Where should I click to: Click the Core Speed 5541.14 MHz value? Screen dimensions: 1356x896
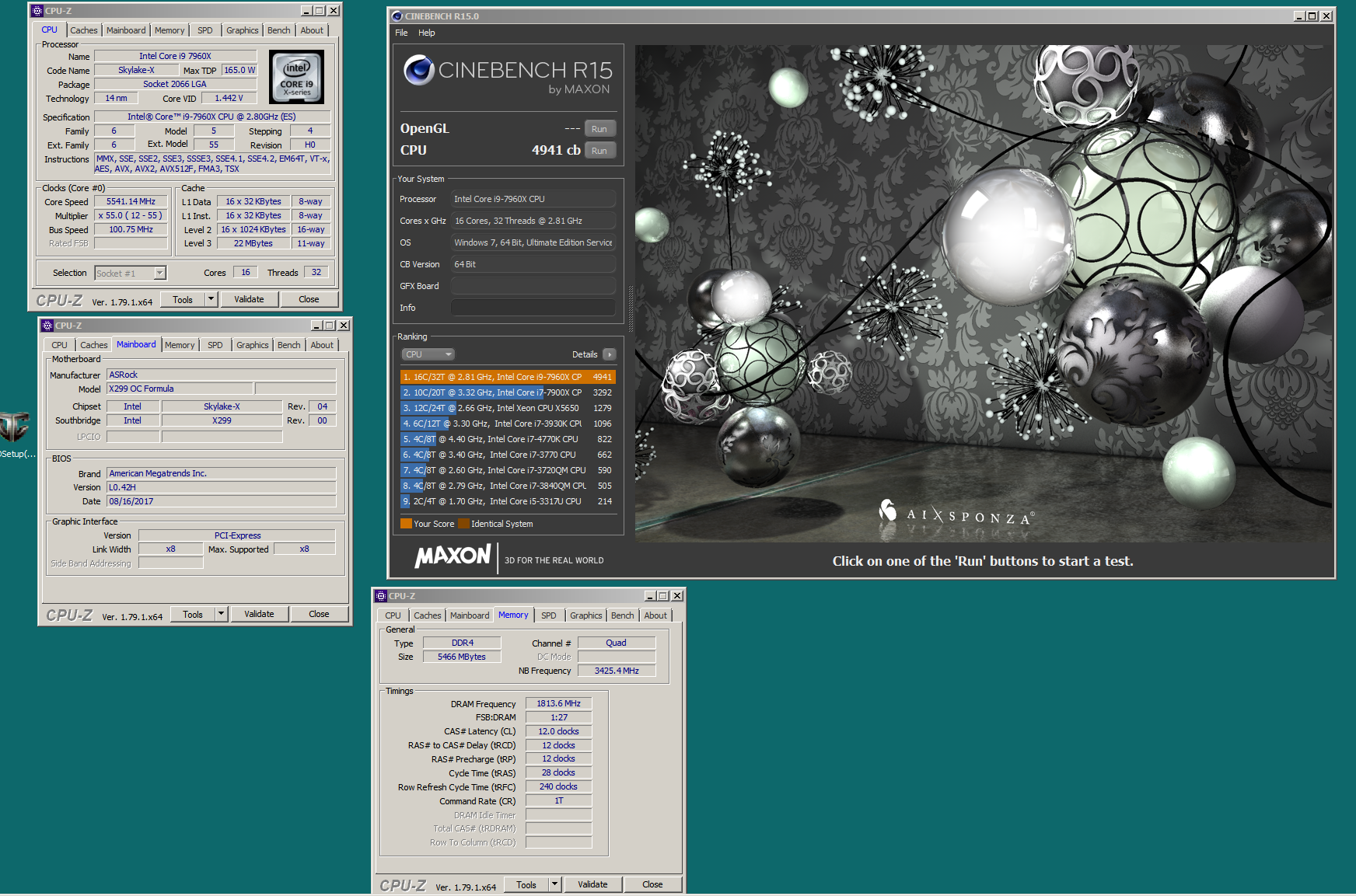[131, 201]
